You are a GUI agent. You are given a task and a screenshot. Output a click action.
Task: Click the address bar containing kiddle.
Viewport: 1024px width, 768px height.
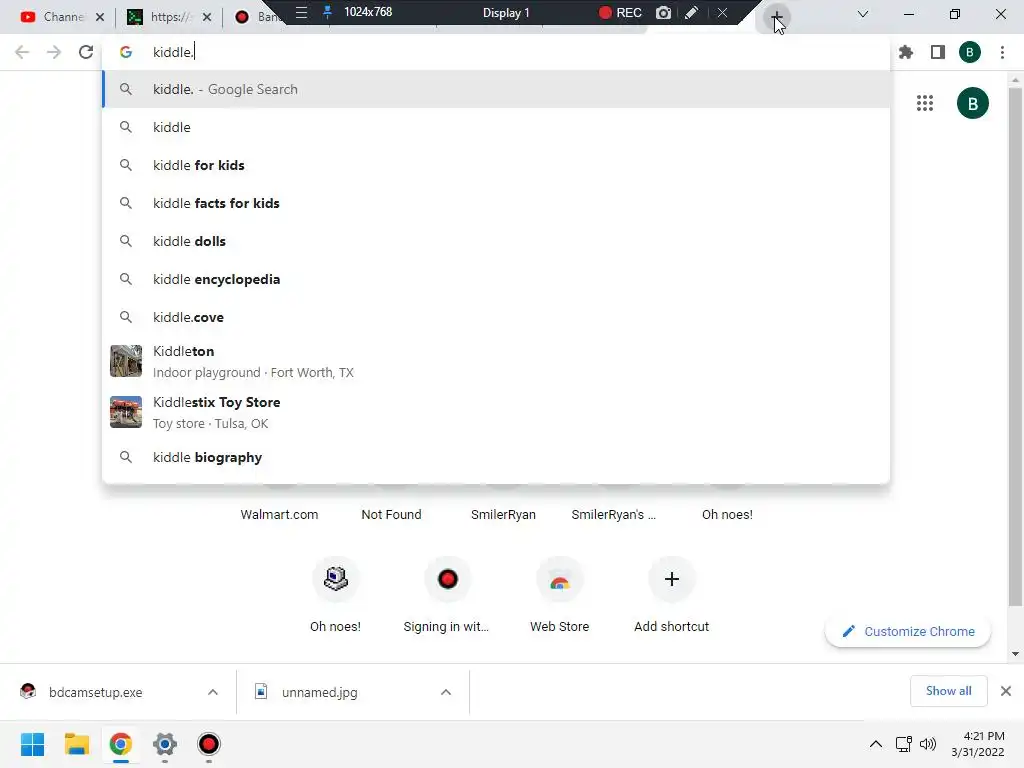(x=496, y=52)
